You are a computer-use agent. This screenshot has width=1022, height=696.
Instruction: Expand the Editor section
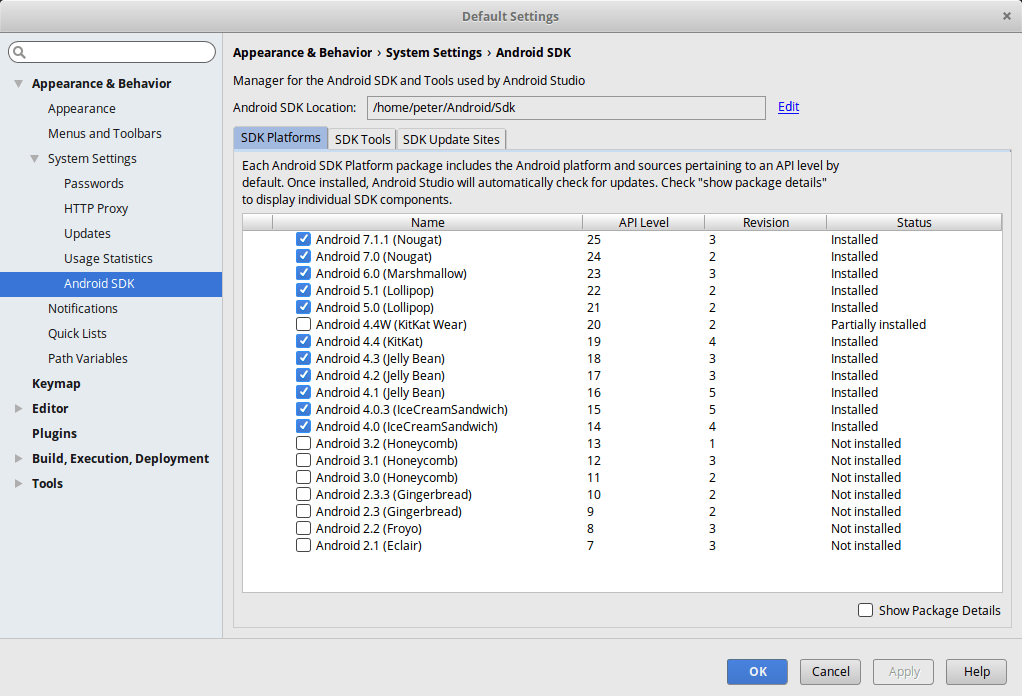[19, 408]
